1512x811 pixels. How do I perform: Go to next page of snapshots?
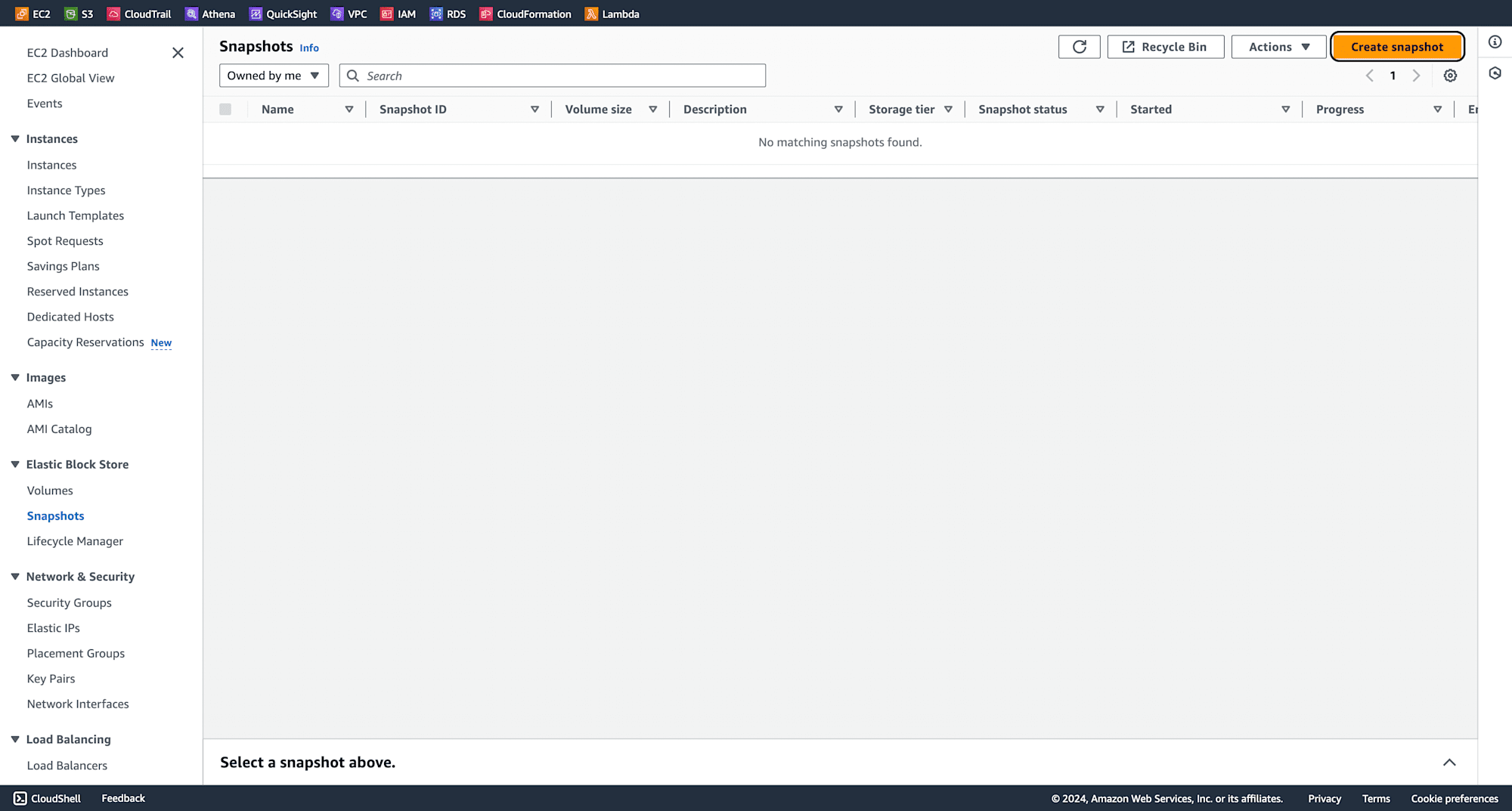click(1416, 76)
